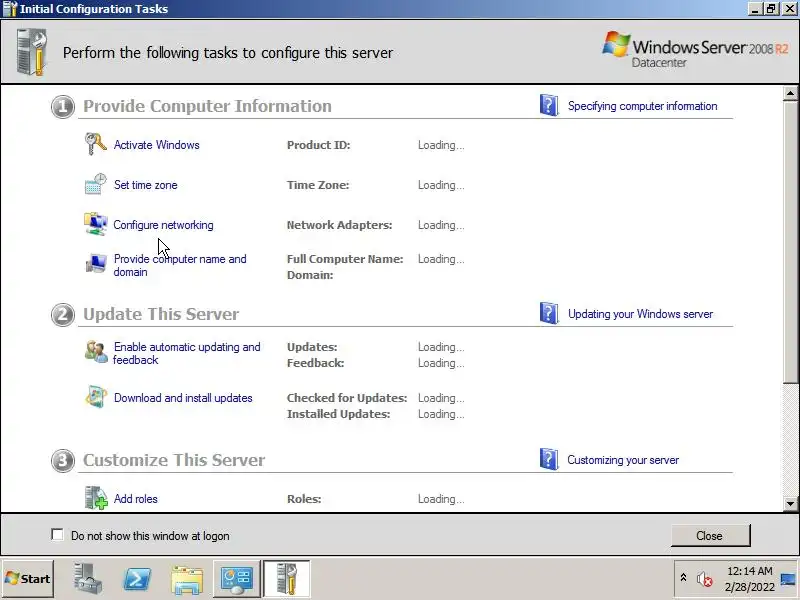Image resolution: width=800 pixels, height=600 pixels.
Task: Click the Show desktop monitor tray icon
Action: (x=788, y=579)
